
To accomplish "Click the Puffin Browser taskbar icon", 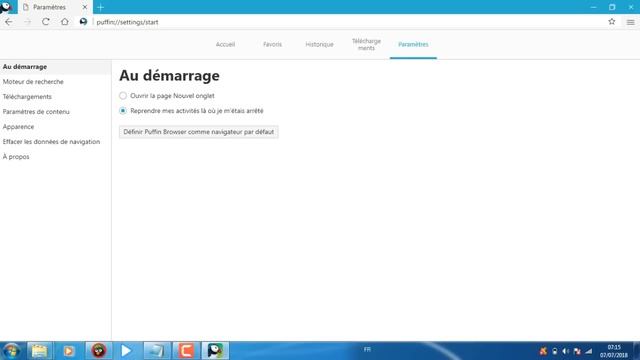I will (x=215, y=351).
